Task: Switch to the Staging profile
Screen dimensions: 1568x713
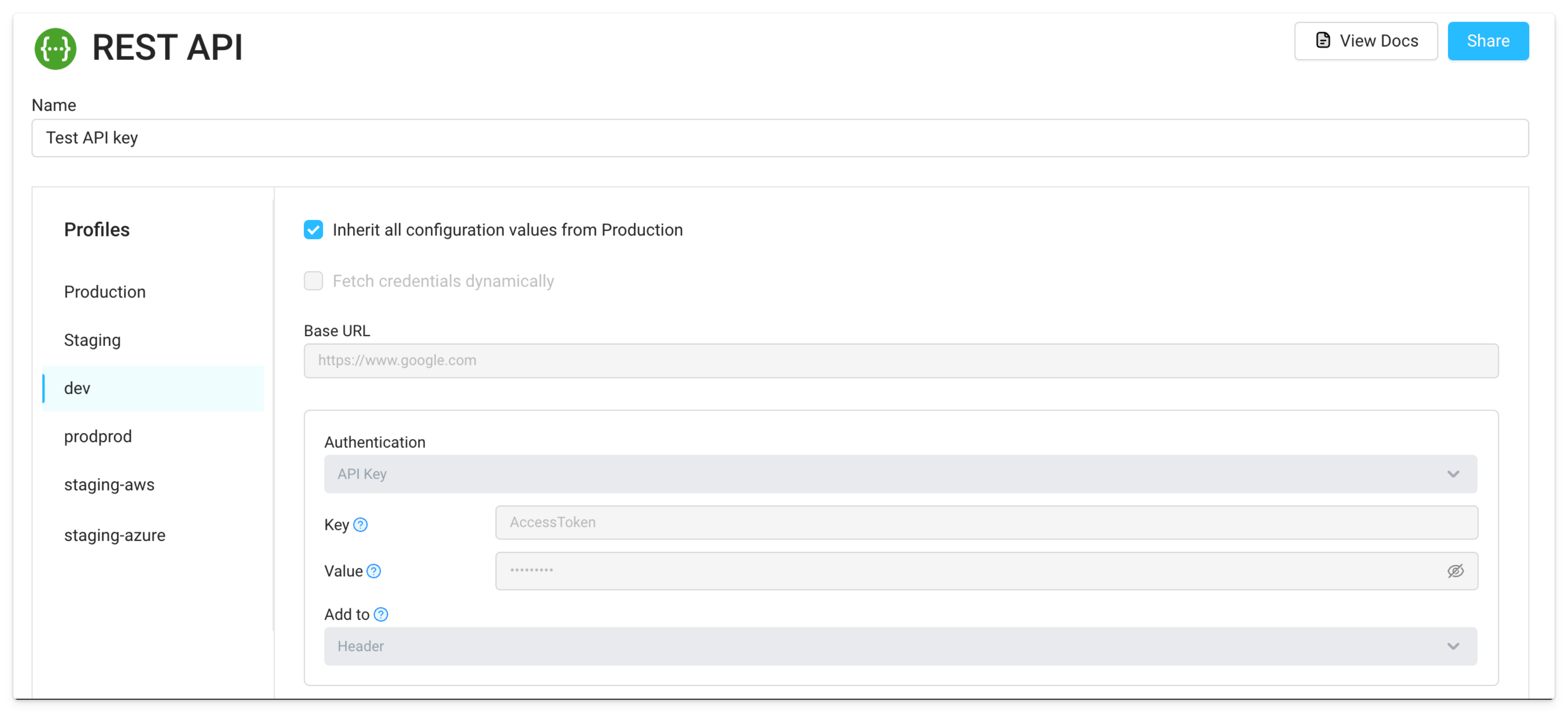Action: [92, 340]
